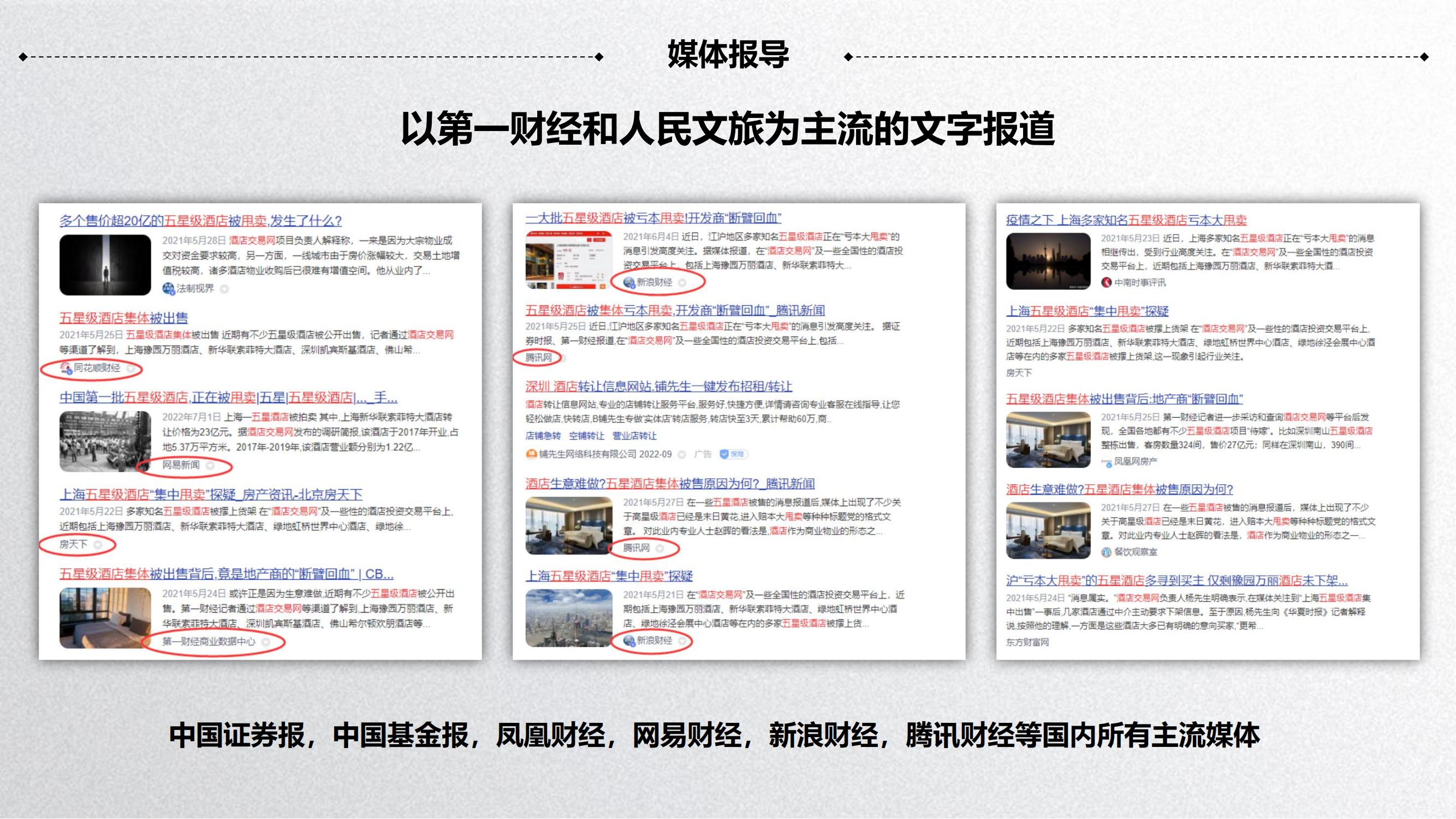
Task: Click the 铺先生网络科技有限公司 logo icon
Action: tap(531, 454)
